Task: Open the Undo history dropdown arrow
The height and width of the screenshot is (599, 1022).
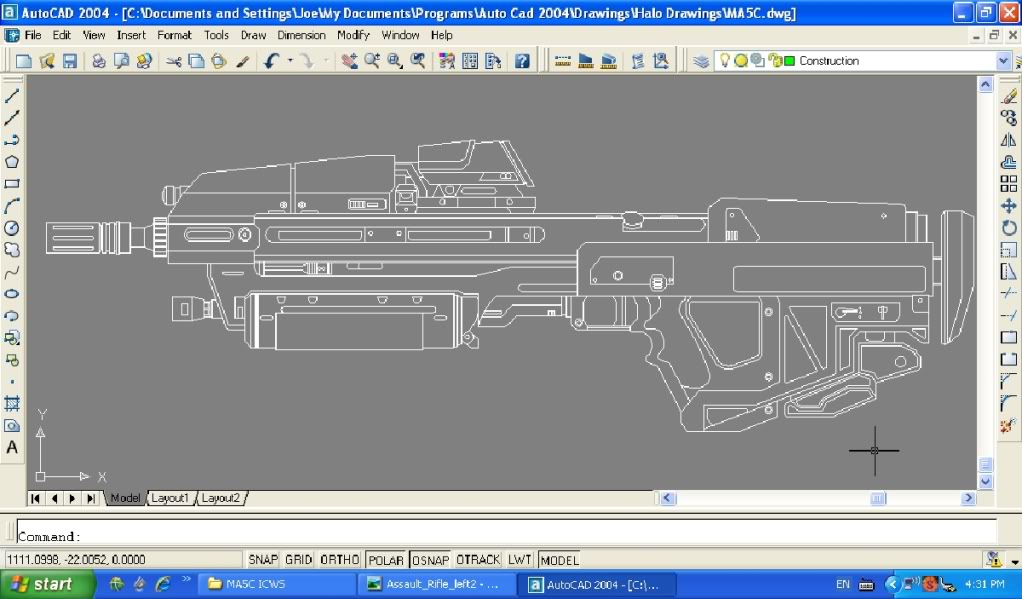Action: [290, 61]
